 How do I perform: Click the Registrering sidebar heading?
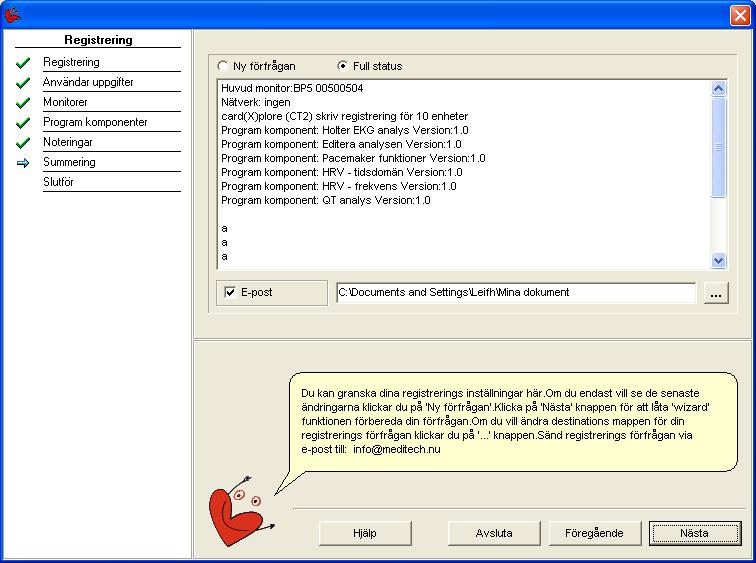(98, 40)
